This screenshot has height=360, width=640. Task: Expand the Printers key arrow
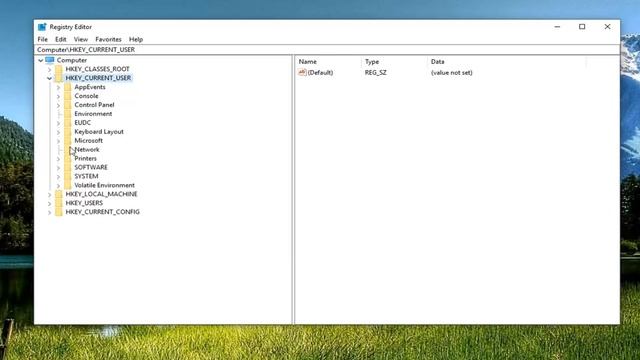pos(58,159)
